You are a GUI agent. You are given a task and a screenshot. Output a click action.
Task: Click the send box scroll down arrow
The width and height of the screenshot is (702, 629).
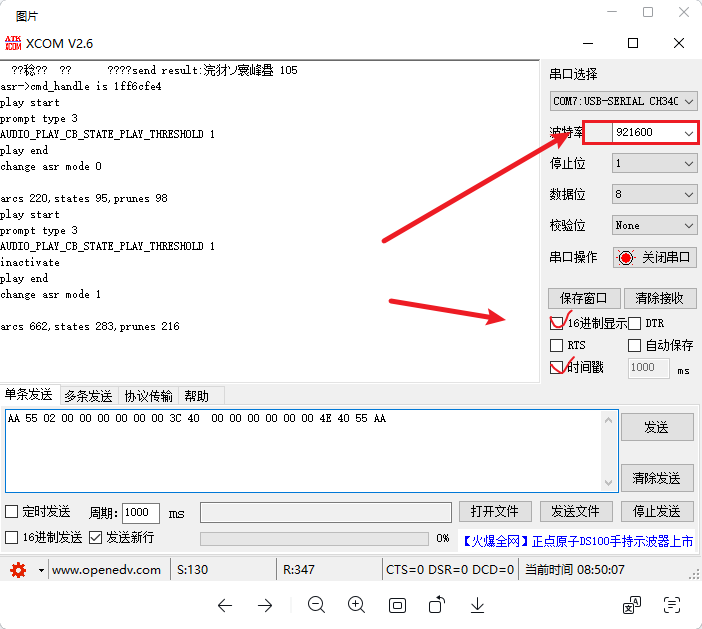point(608,483)
